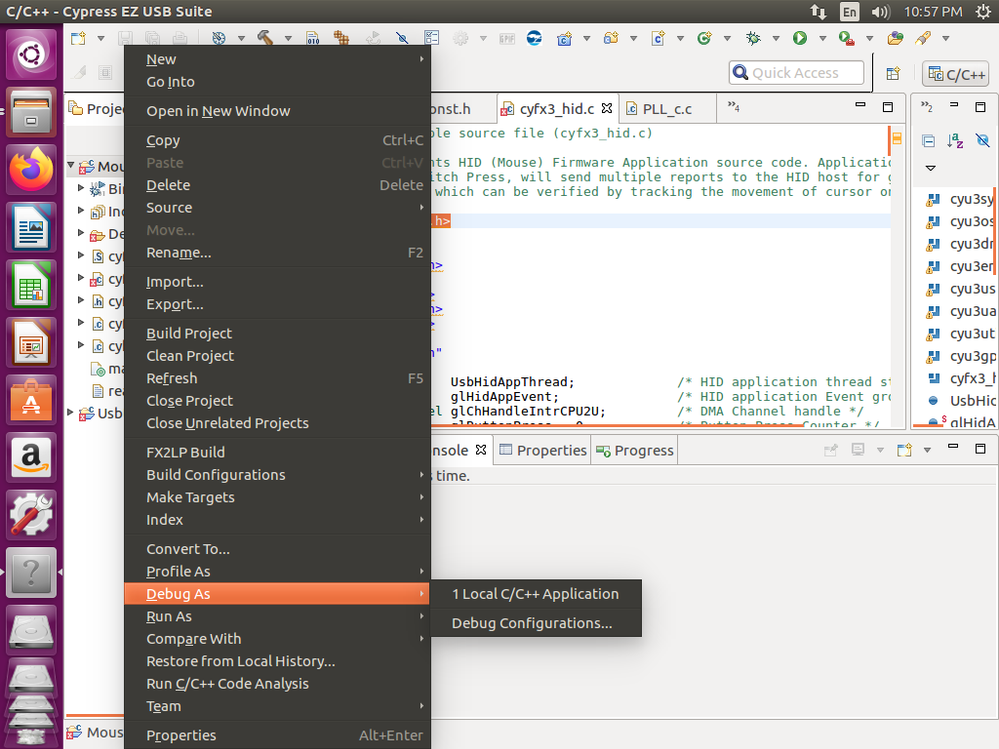
Task: Show the hidden editor tabs list
Action: click(x=734, y=107)
